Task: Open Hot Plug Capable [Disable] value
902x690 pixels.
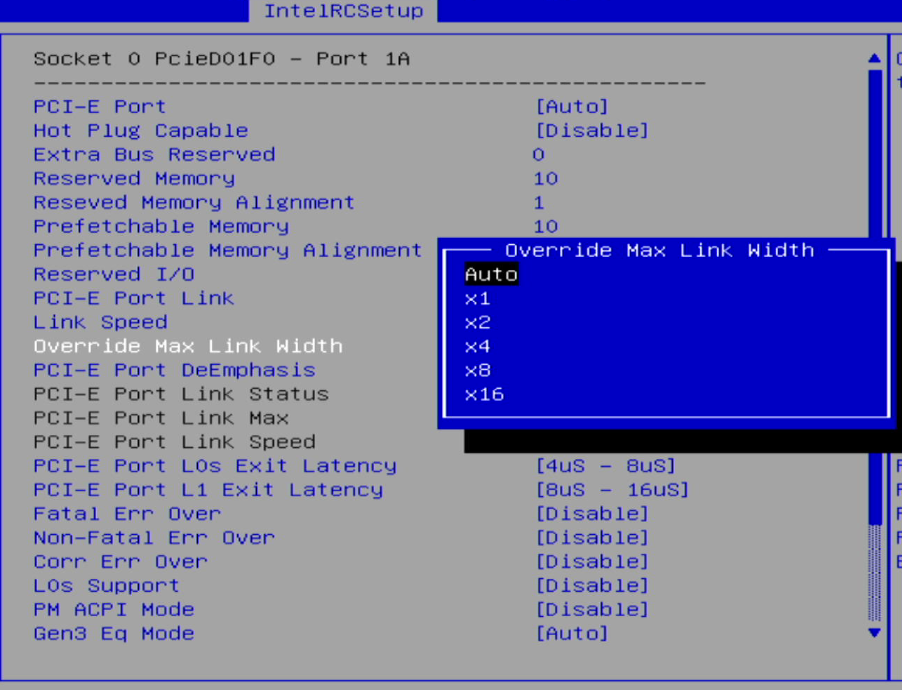Action: [592, 131]
